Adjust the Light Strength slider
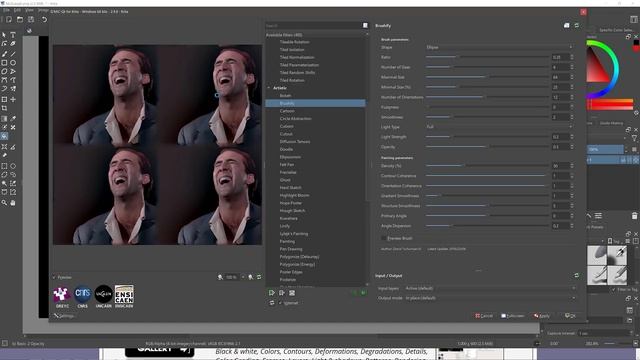Image resolution: width=640 pixels, height=360 pixels. coord(486,137)
